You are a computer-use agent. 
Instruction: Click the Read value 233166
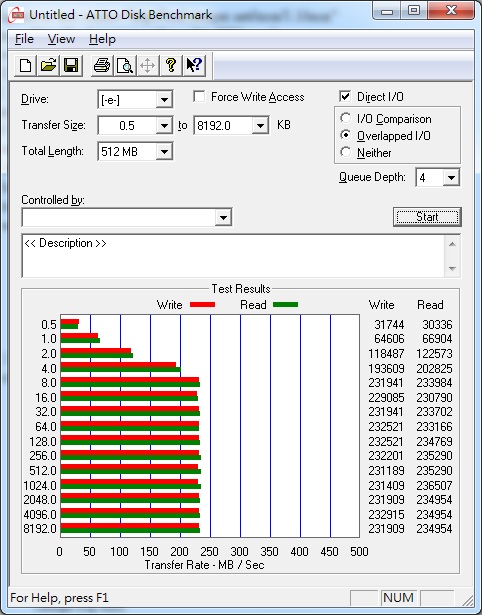tap(435, 427)
